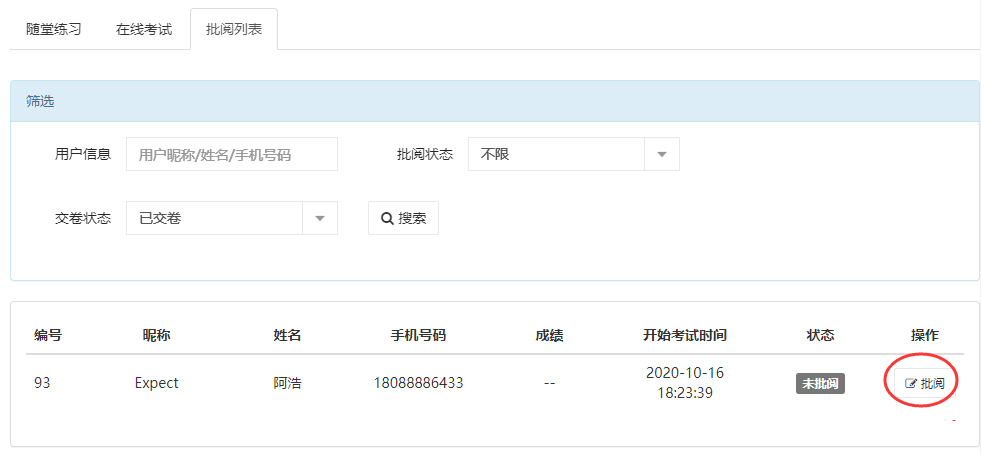The height and width of the screenshot is (455, 981).
Task: Click the 搜索 button
Action: coord(404,218)
